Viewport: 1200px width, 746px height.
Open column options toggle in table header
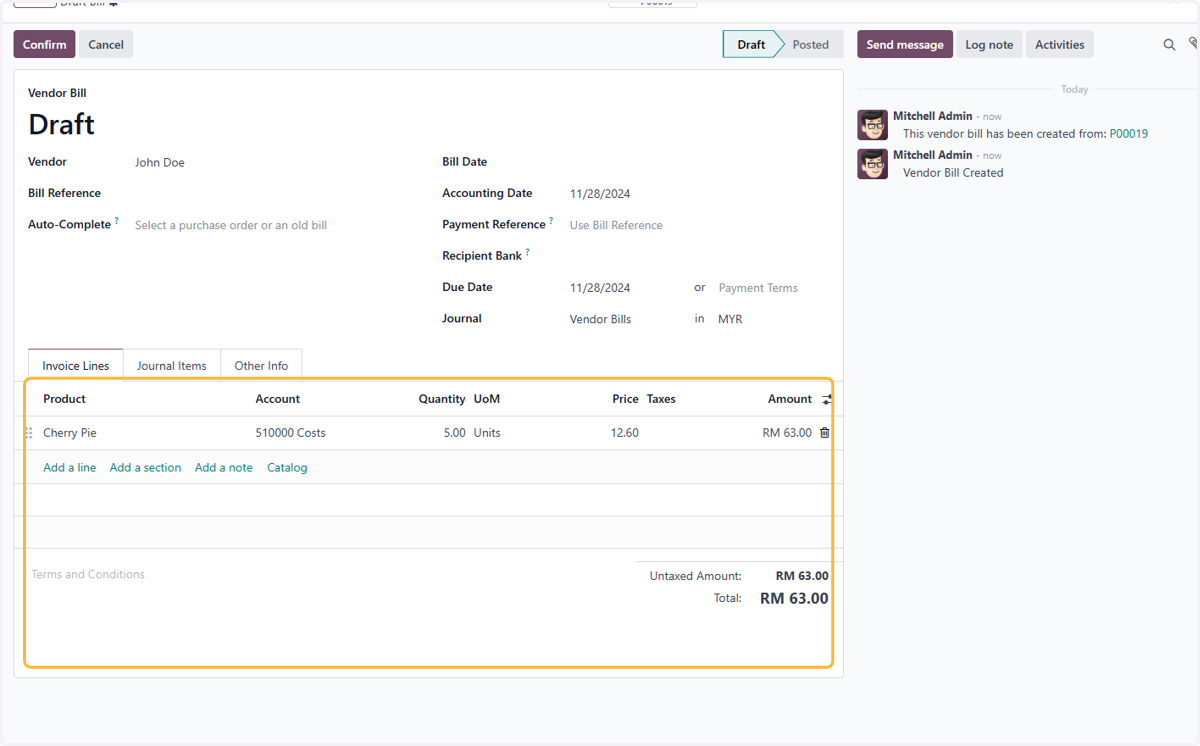827,399
